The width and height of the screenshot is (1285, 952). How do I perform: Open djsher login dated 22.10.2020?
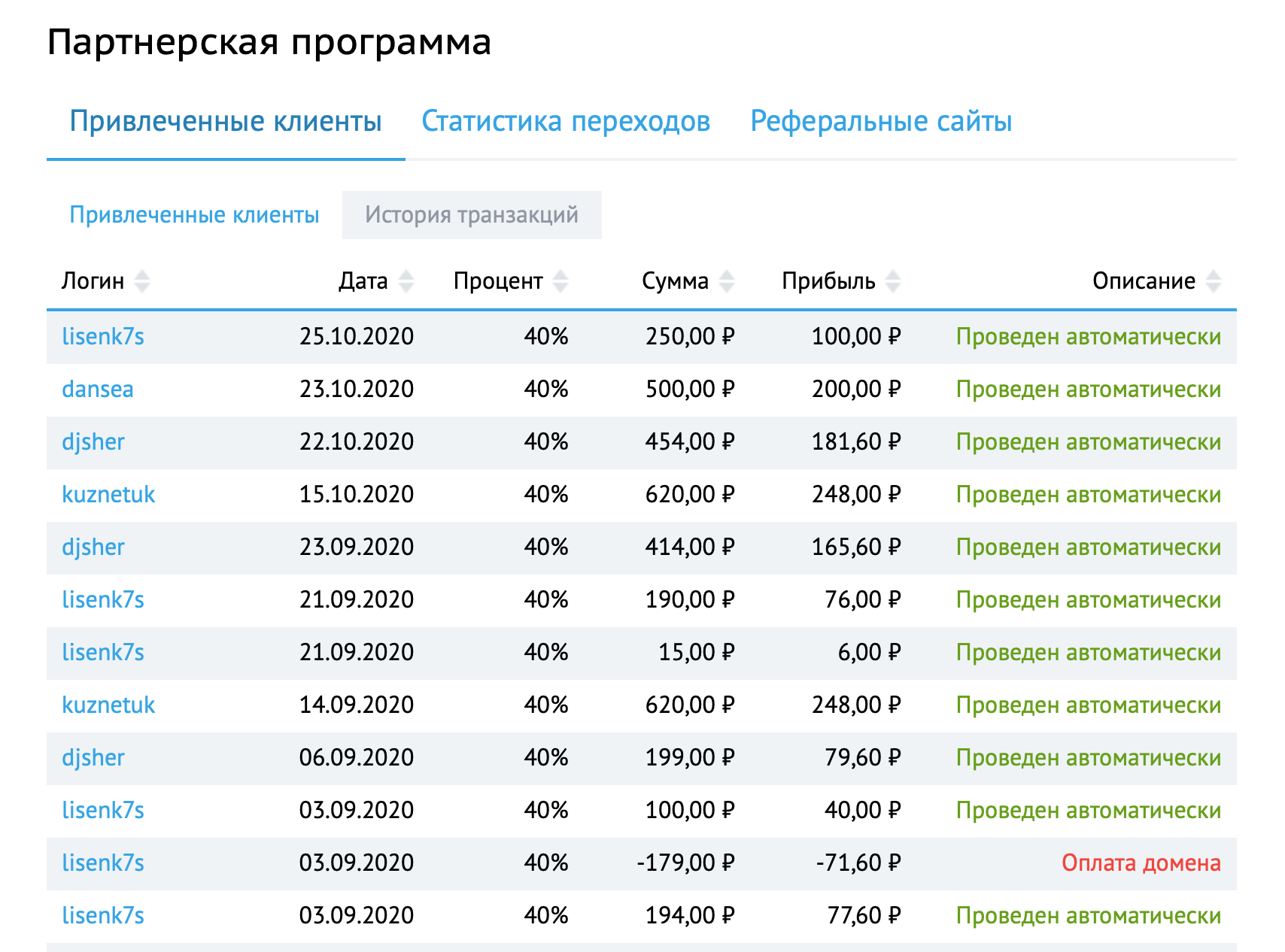[x=93, y=442]
